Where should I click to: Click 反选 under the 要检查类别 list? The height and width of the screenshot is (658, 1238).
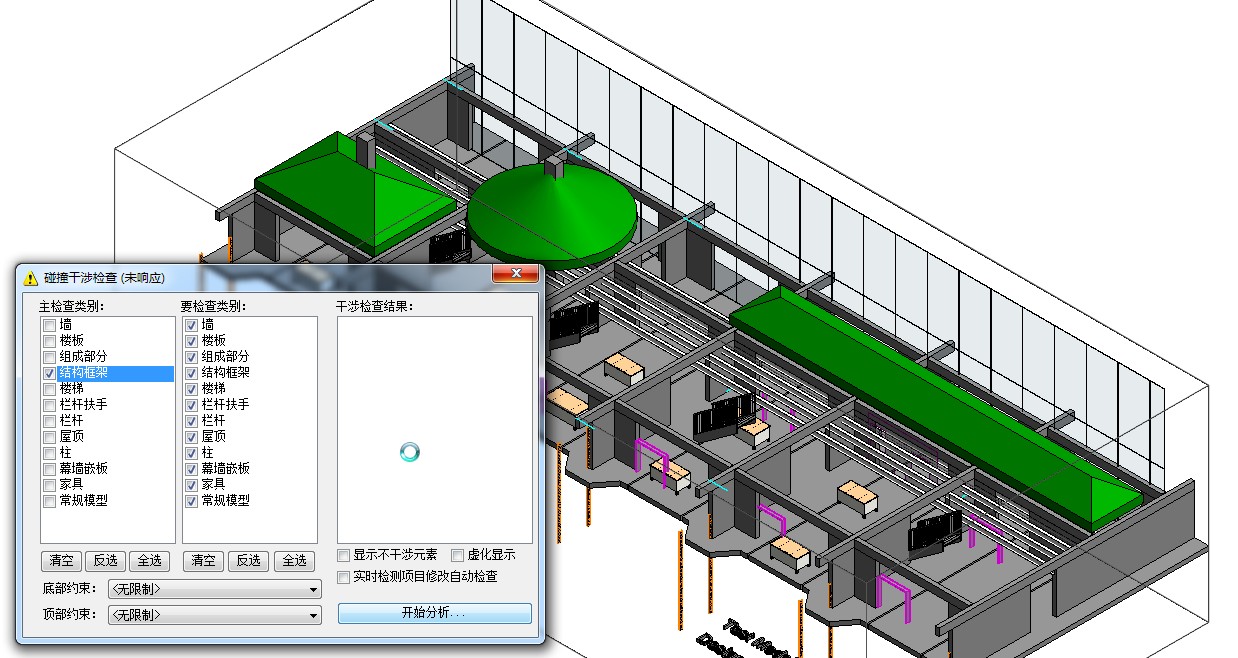pos(248,561)
